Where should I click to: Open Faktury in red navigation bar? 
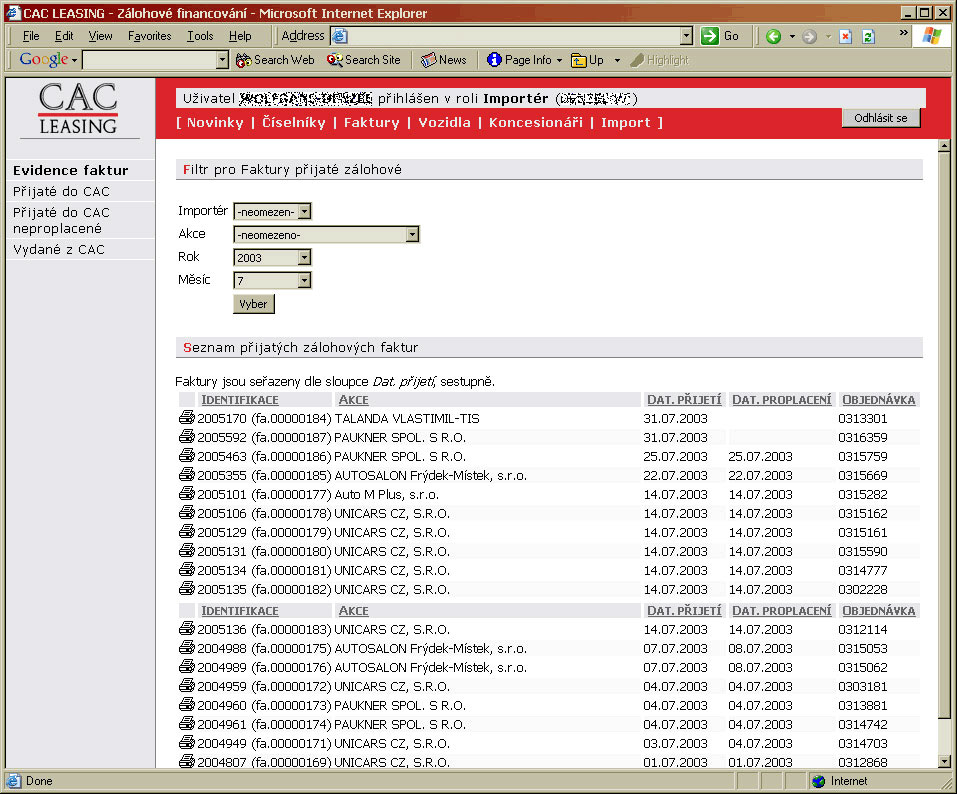pos(371,123)
